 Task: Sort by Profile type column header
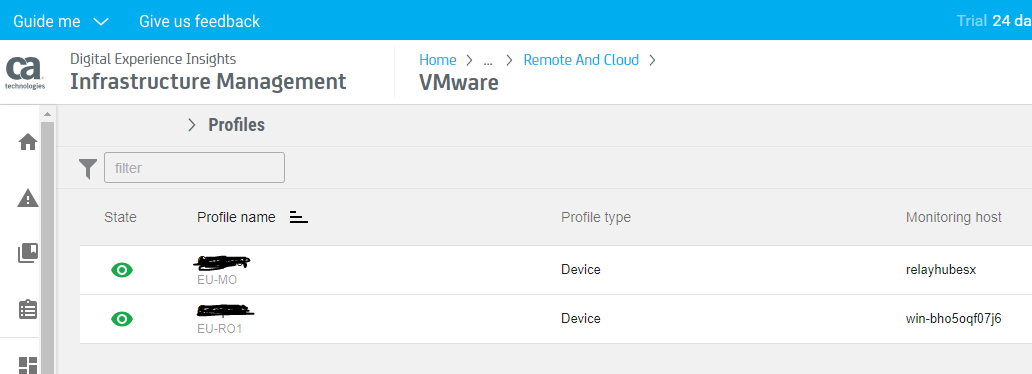pyautogui.click(x=596, y=217)
